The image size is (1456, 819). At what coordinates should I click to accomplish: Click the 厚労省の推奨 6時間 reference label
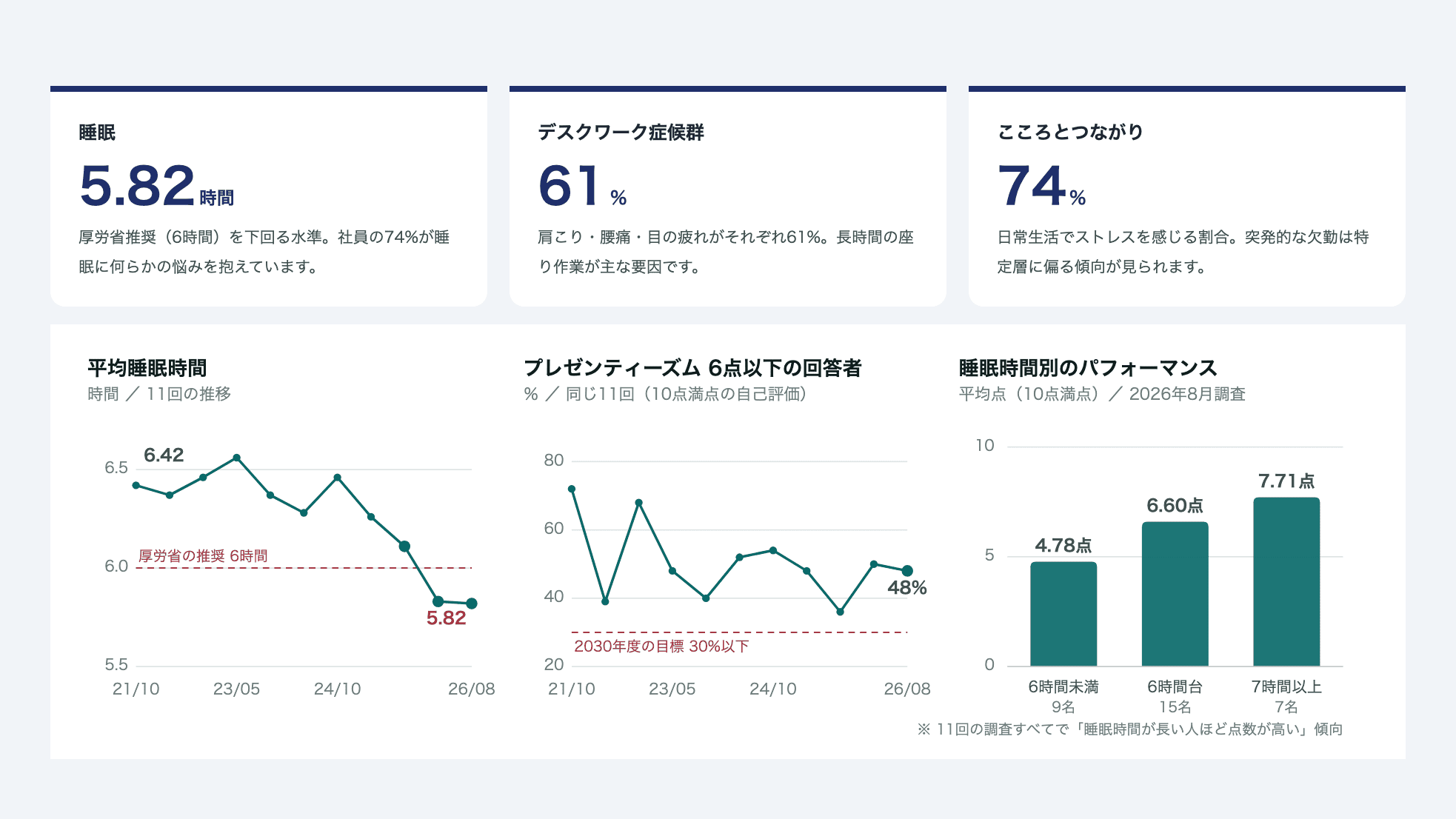[x=203, y=555]
